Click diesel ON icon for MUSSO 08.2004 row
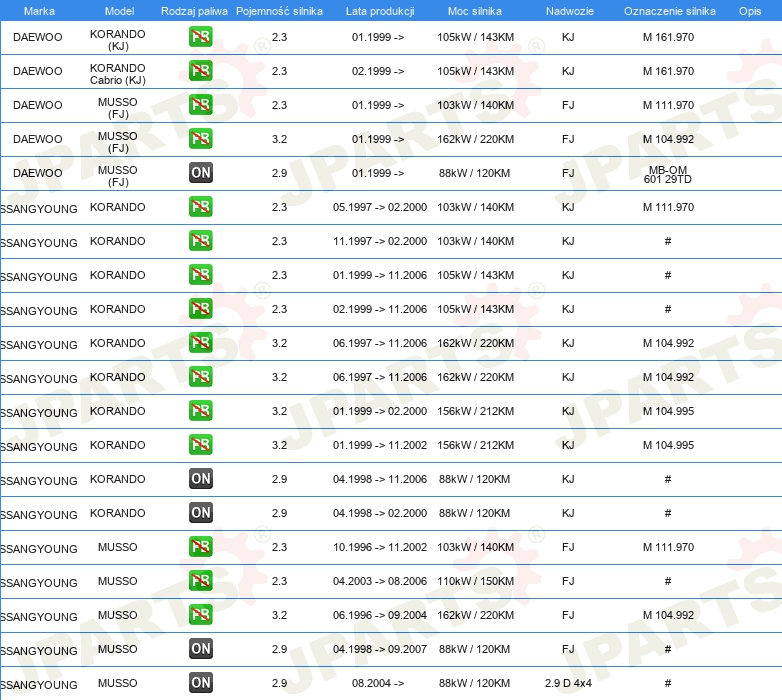Screen dimensions: 782x700 point(200,683)
